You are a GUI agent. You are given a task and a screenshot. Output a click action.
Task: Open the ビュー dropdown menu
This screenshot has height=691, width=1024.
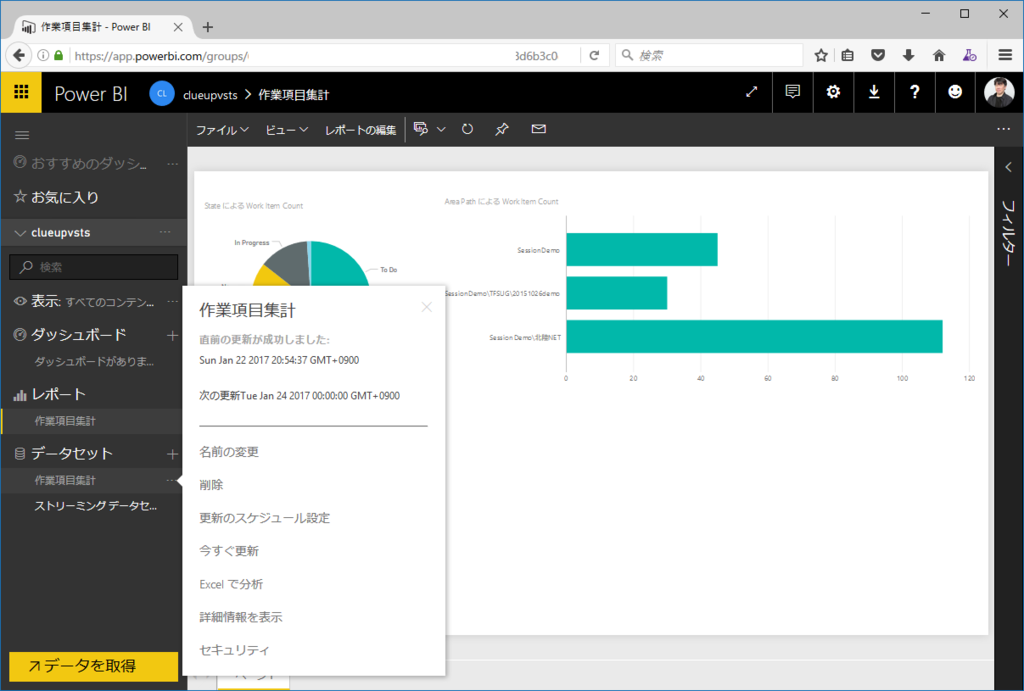tap(286, 130)
